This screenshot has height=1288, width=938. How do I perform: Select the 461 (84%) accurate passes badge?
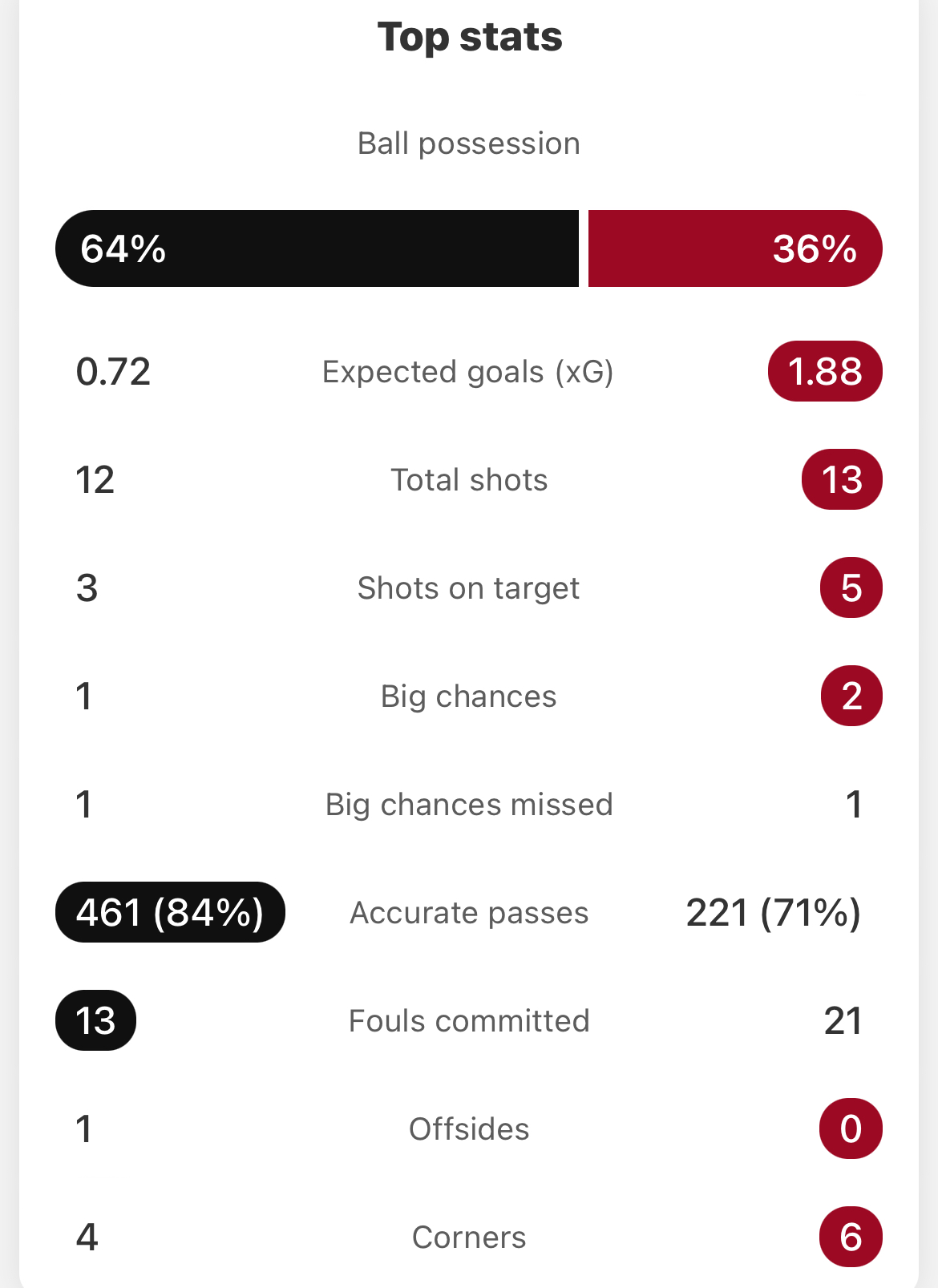tap(170, 912)
